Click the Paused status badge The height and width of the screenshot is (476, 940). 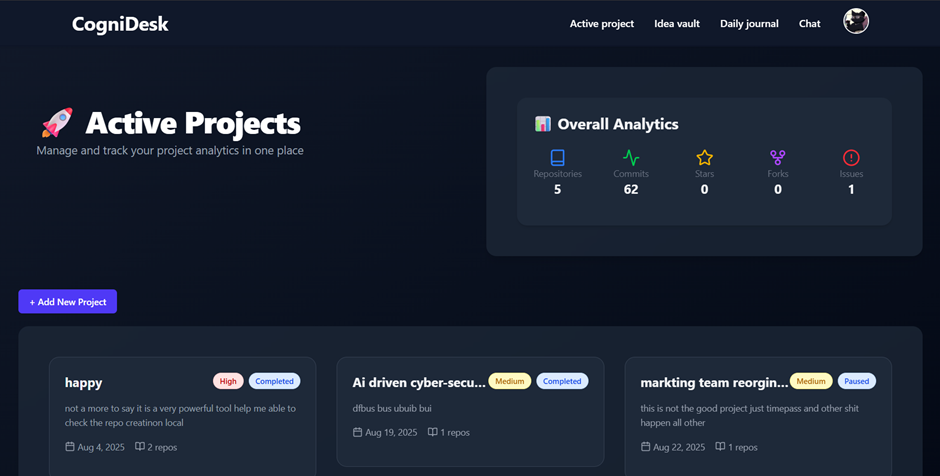[x=857, y=381]
